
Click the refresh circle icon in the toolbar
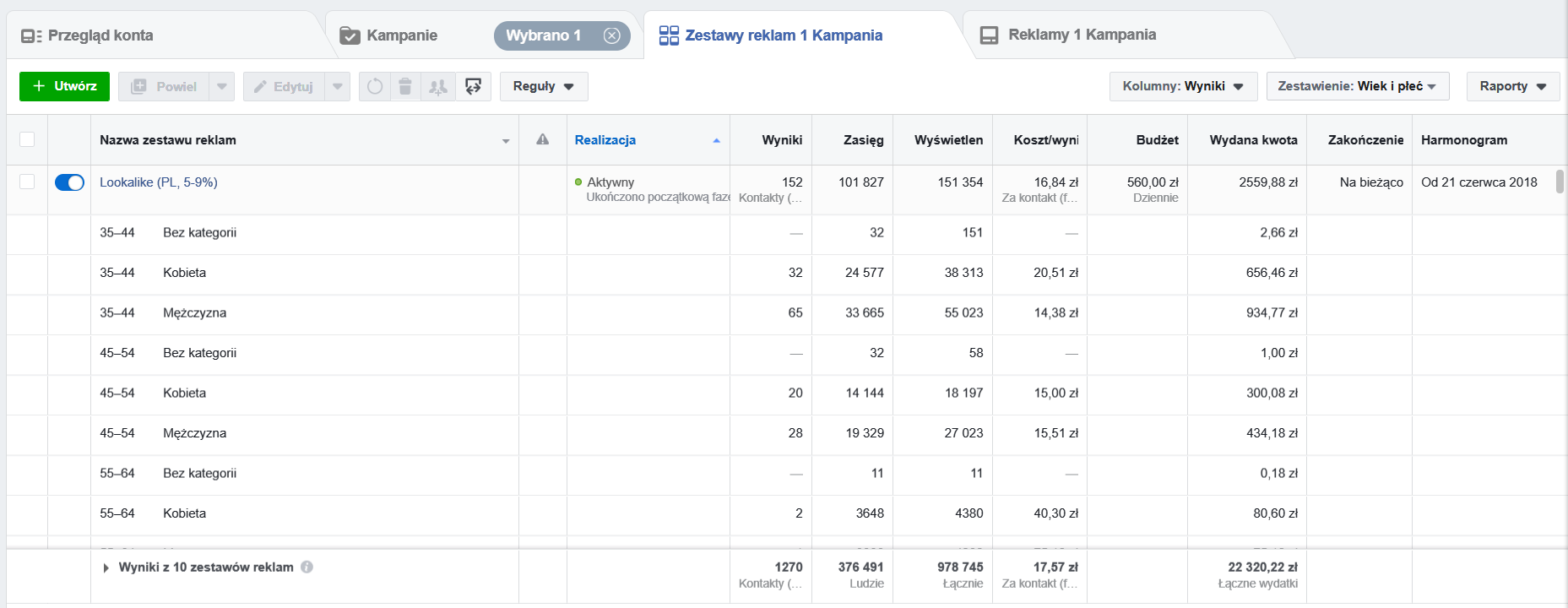tap(375, 86)
